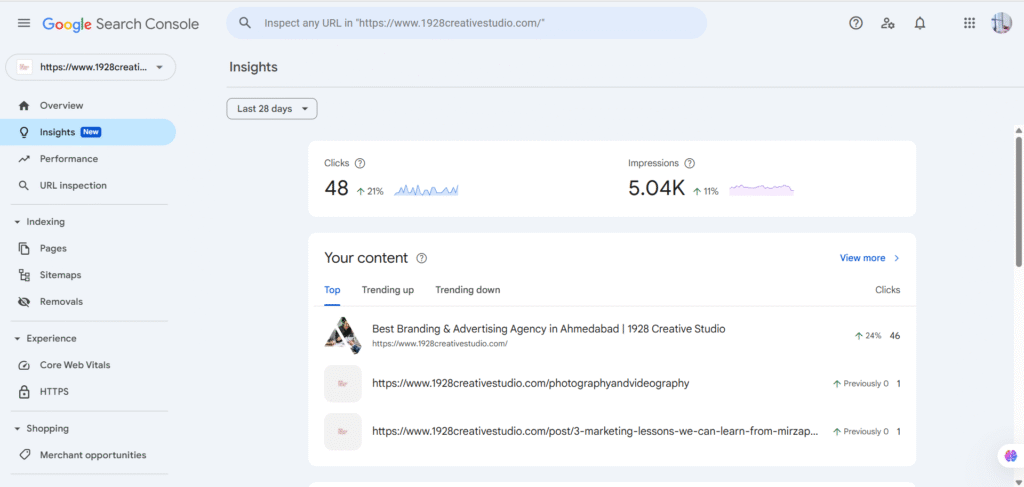Open the photographyandvideography URL row

[612, 384]
